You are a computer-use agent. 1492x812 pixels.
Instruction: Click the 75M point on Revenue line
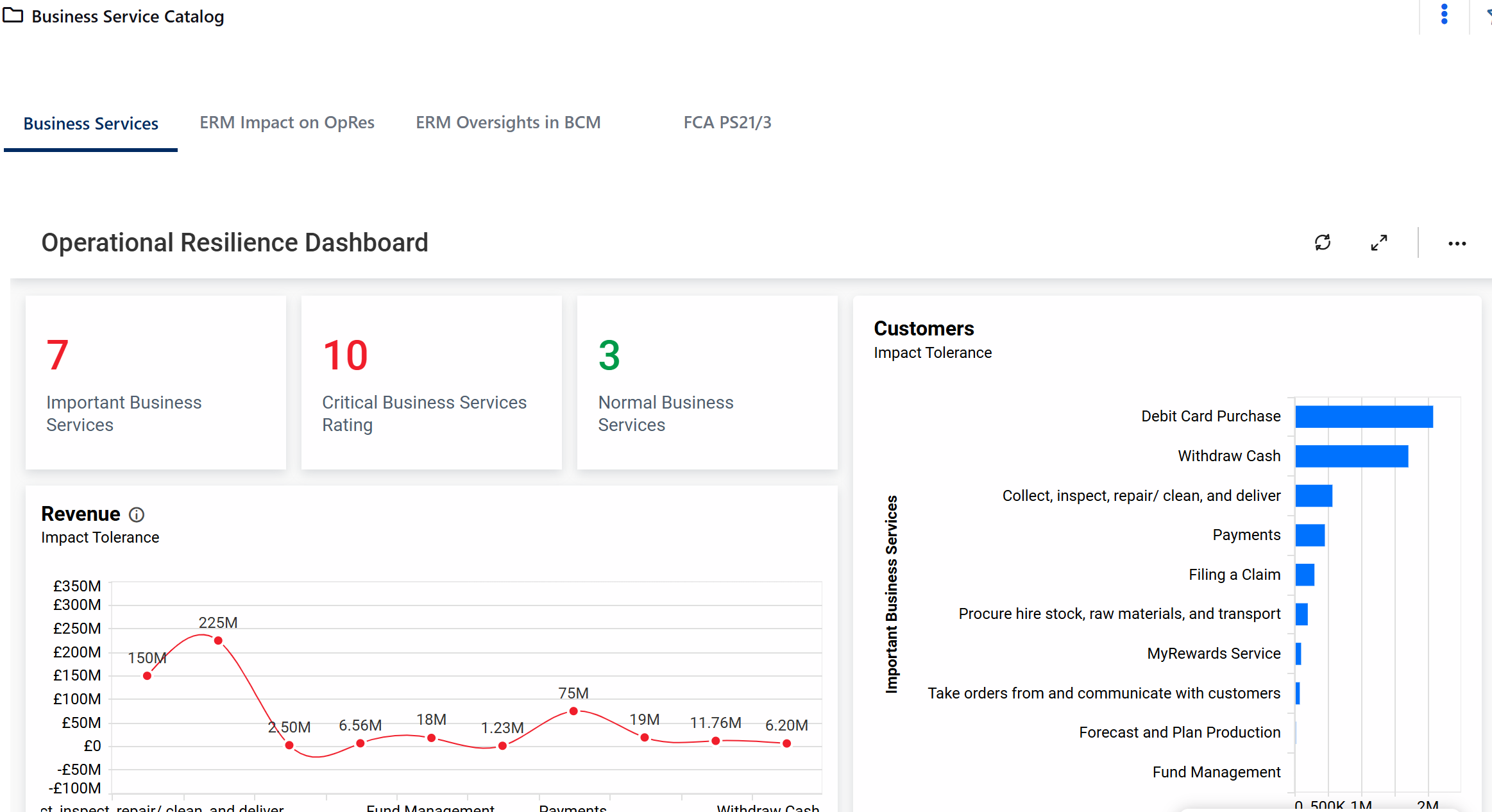pyautogui.click(x=573, y=711)
